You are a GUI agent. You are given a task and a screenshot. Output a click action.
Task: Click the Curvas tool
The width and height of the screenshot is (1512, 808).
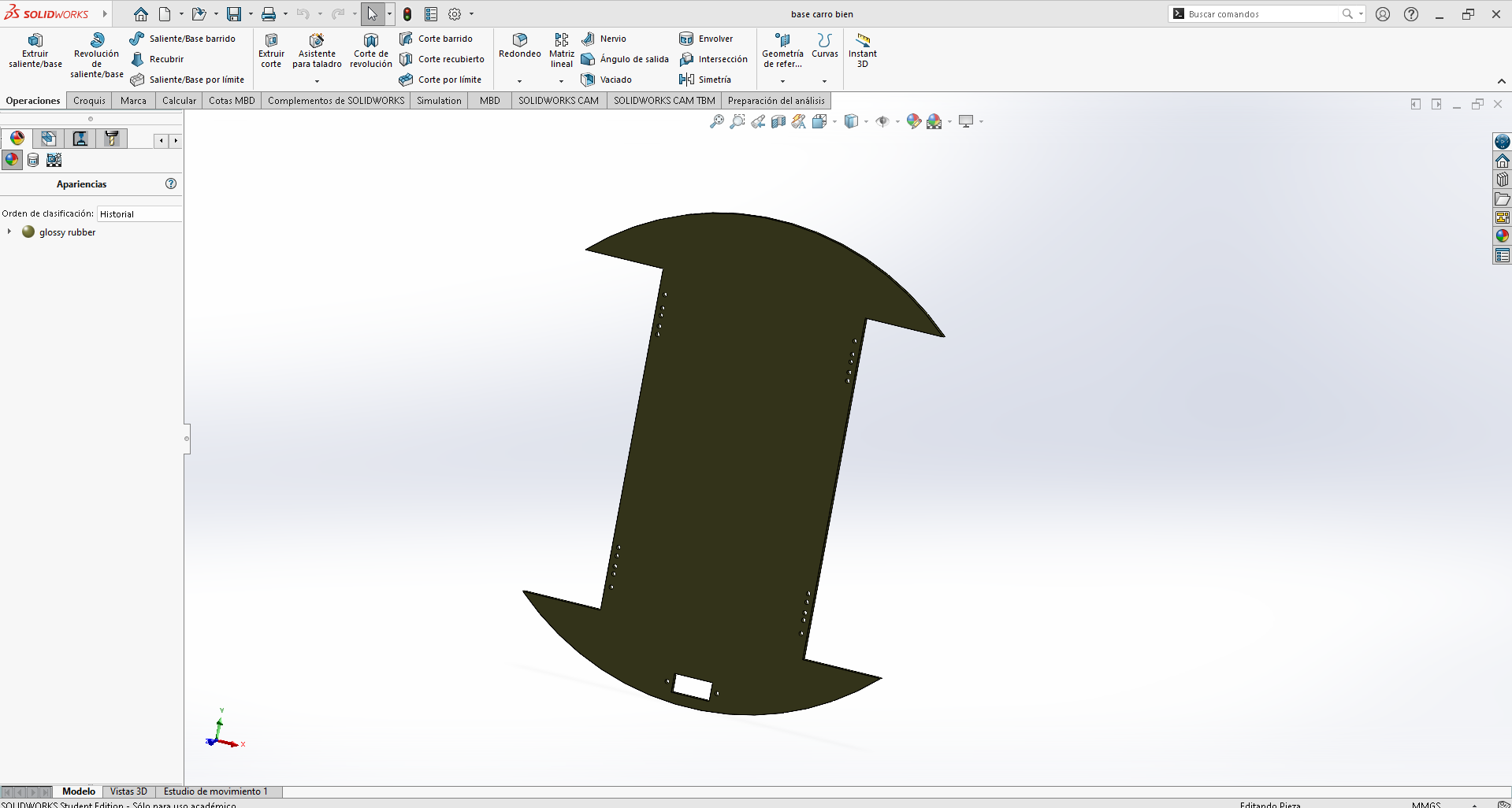(825, 46)
